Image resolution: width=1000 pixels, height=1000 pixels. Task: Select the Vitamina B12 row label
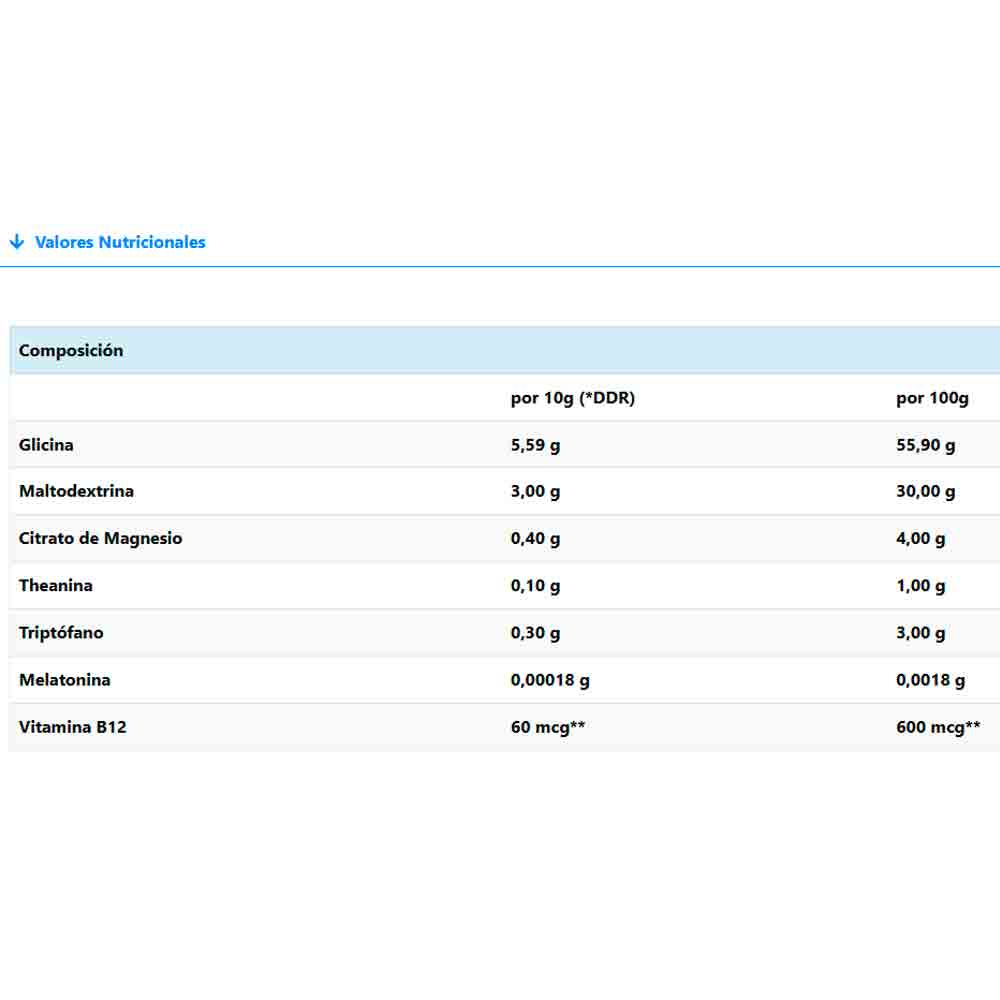tap(73, 727)
